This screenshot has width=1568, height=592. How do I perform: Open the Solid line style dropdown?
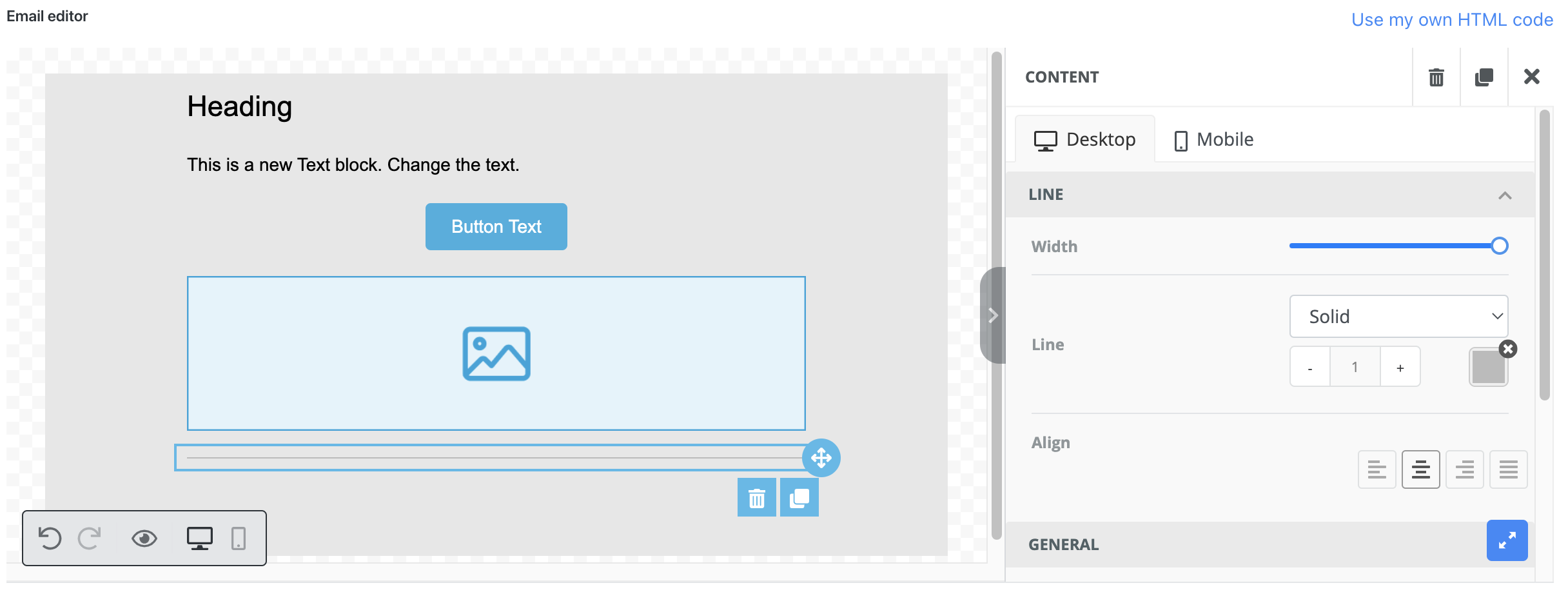pyautogui.click(x=1399, y=316)
